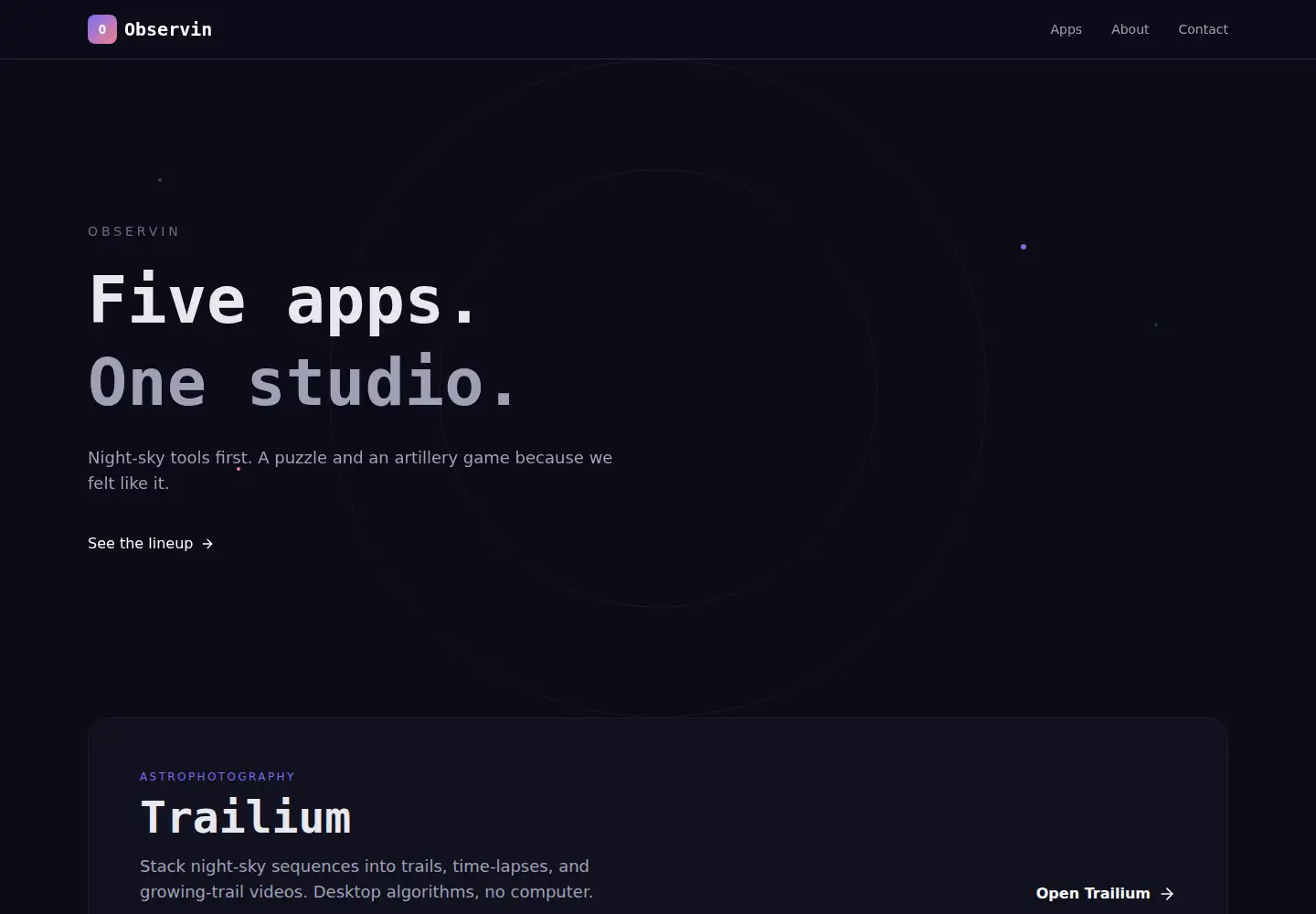Click the Night-sky tools first paragraph
Screen dimensions: 1316x914
(x=350, y=470)
